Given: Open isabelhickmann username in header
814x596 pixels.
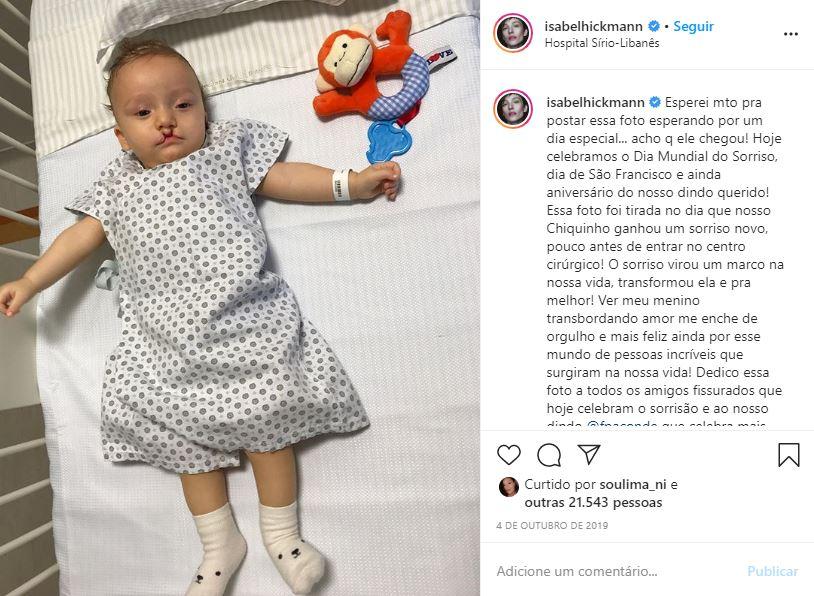Looking at the screenshot, I should pos(593,26).
